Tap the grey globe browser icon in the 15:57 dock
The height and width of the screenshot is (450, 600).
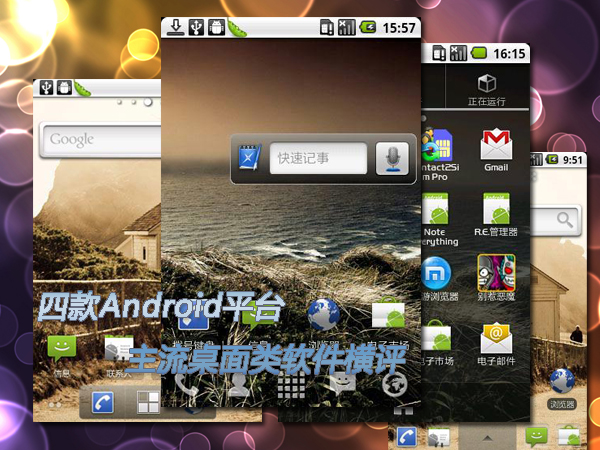395,385
